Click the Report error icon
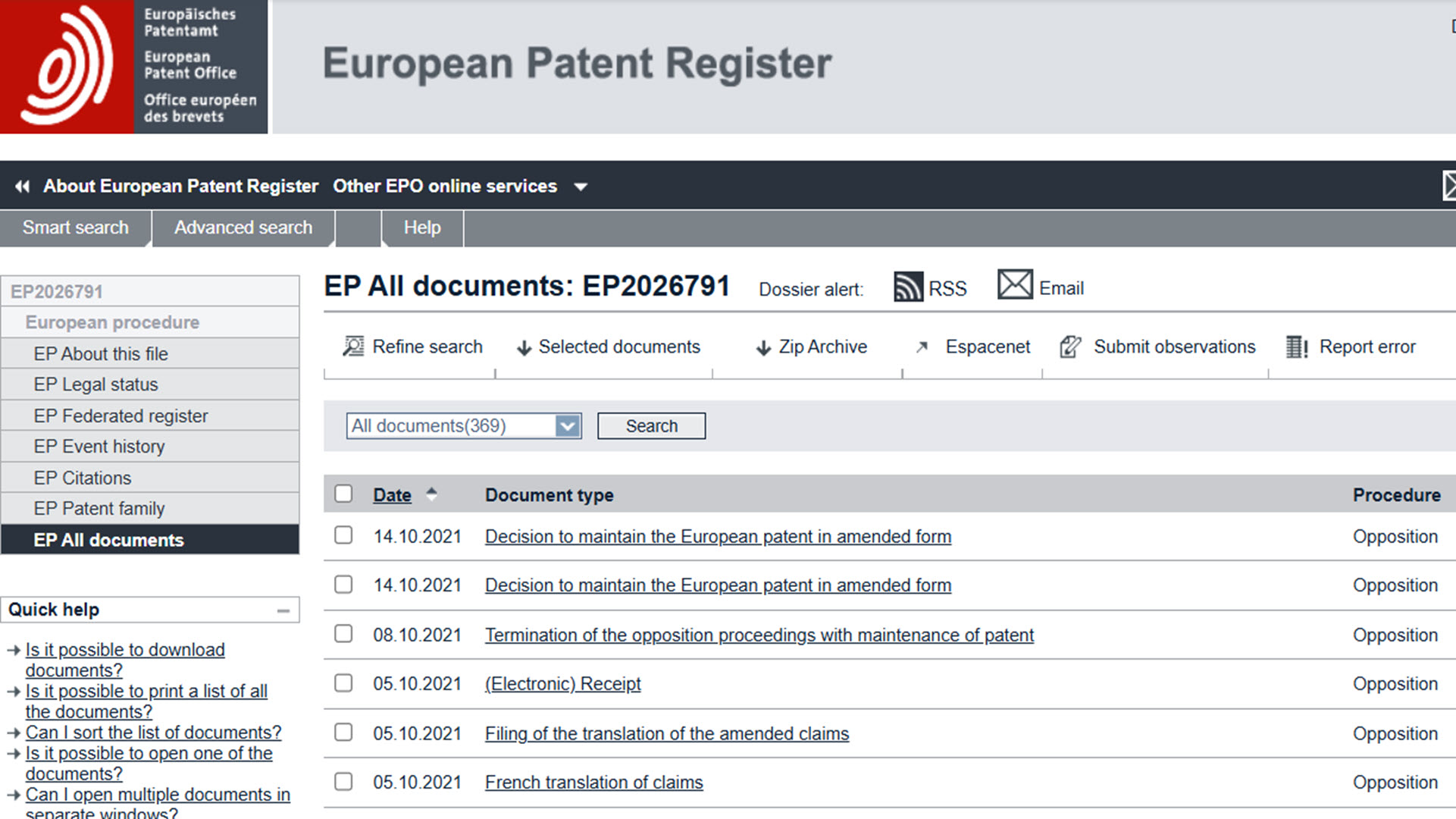The width and height of the screenshot is (1456, 819). point(1297,347)
